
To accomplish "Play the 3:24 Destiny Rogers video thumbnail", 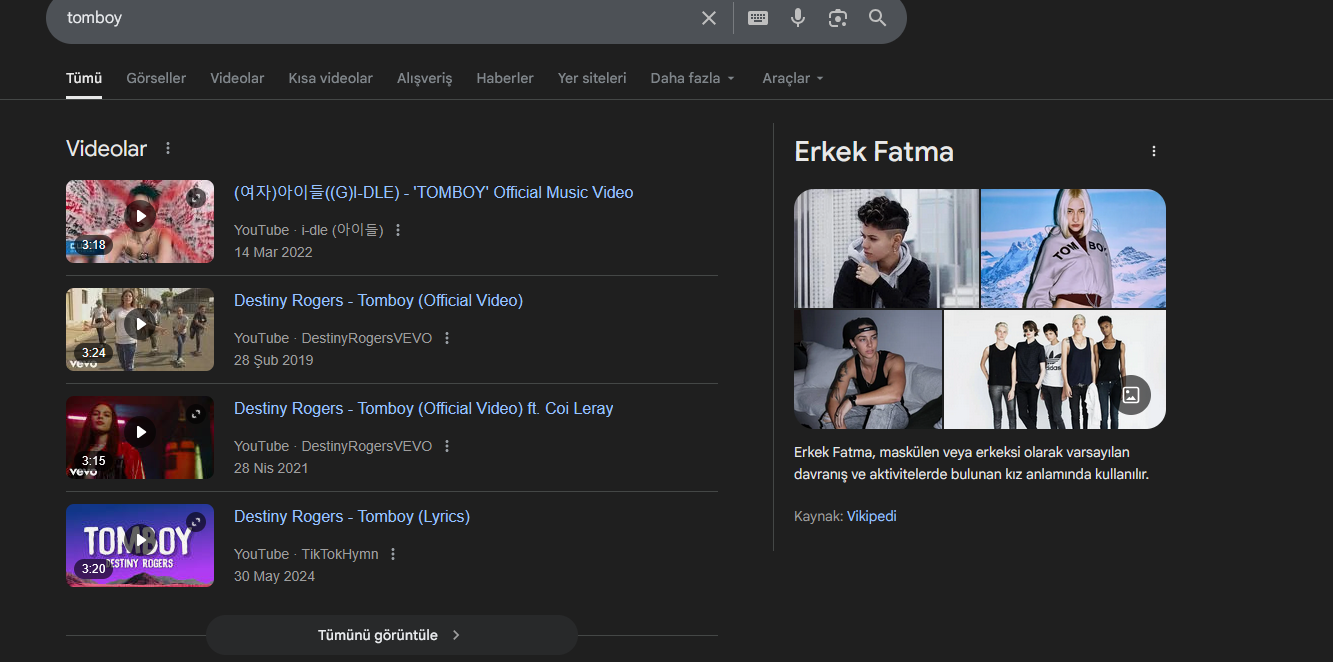I will (140, 329).
